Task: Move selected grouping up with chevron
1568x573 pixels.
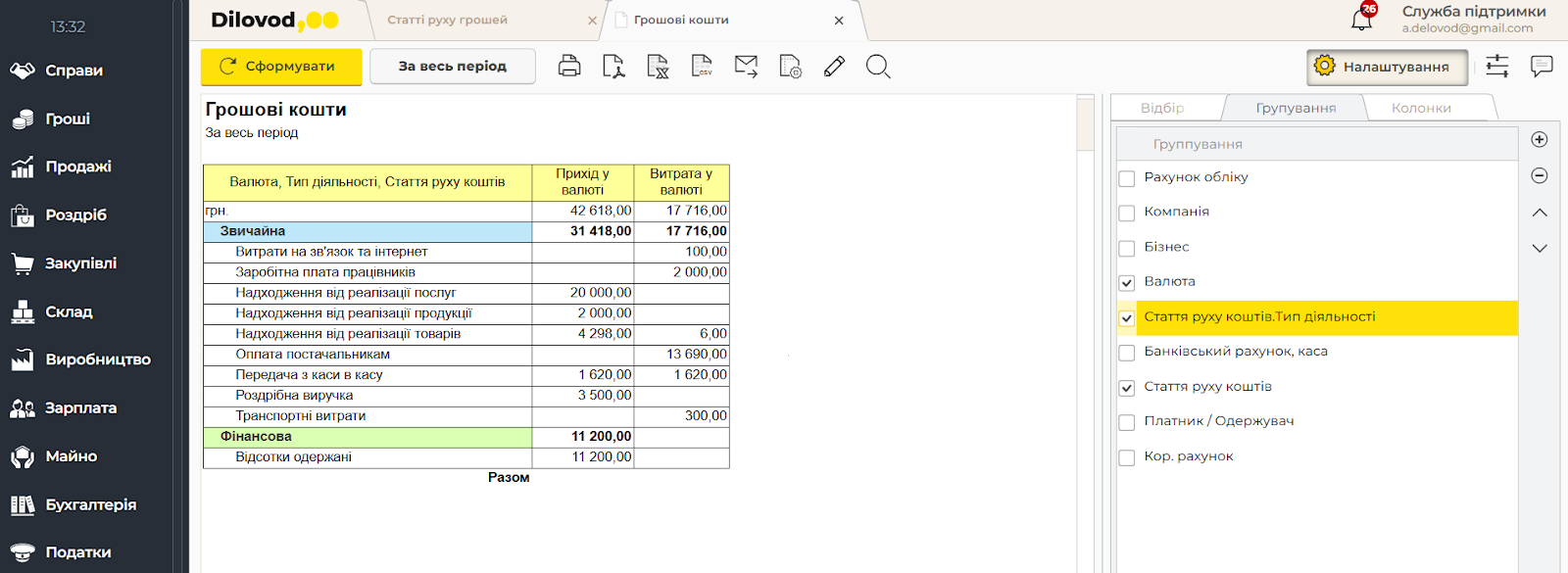Action: click(1540, 213)
